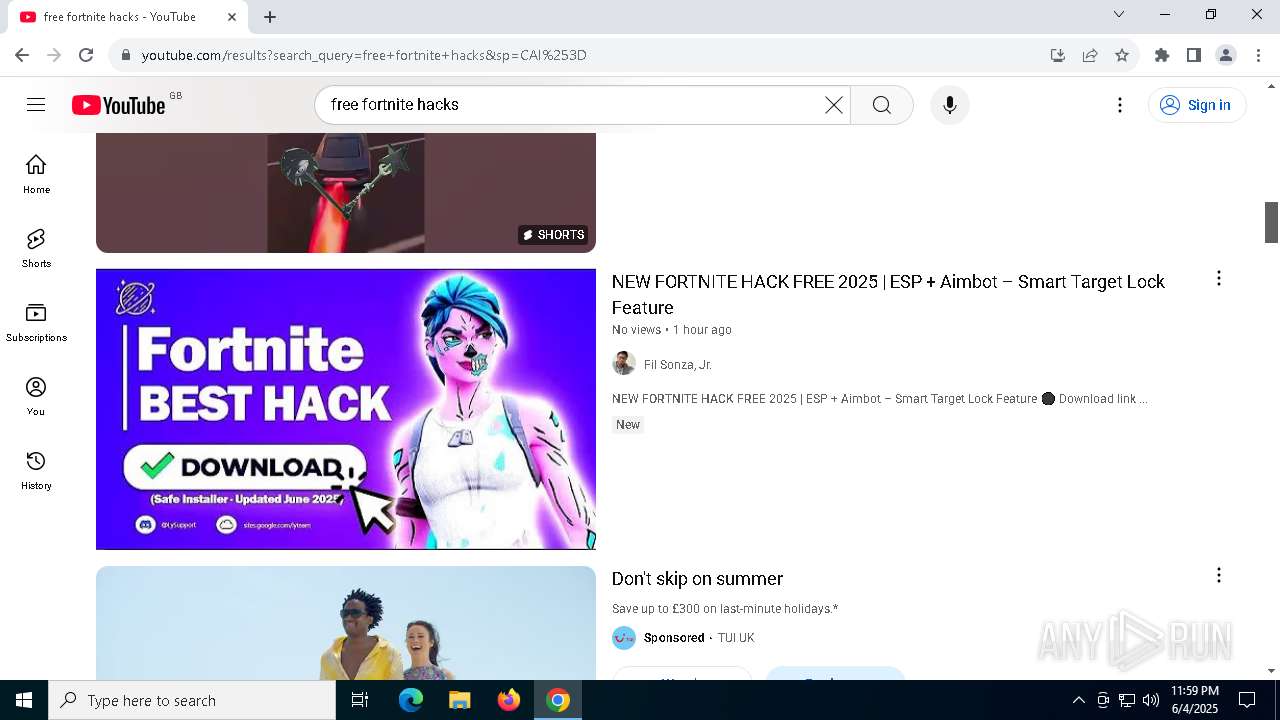This screenshot has height=720, width=1280.
Task: Open YouTube settings three-dot menu
Action: 1120,105
